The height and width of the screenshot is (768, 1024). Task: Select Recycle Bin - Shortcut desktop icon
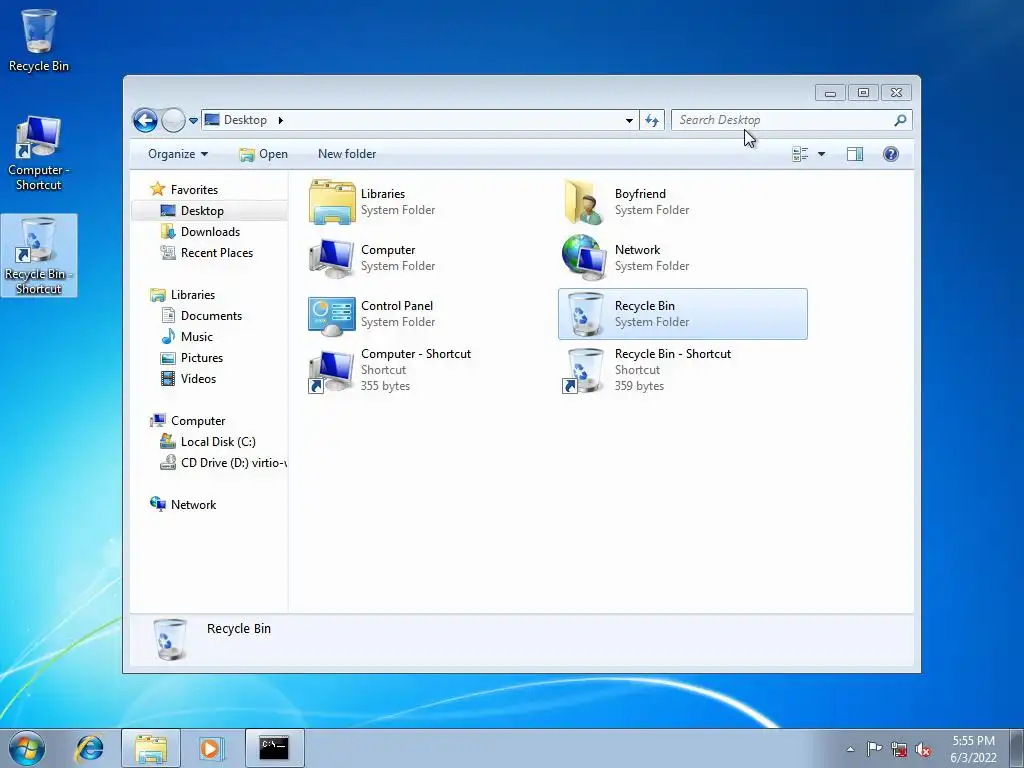[x=39, y=255]
